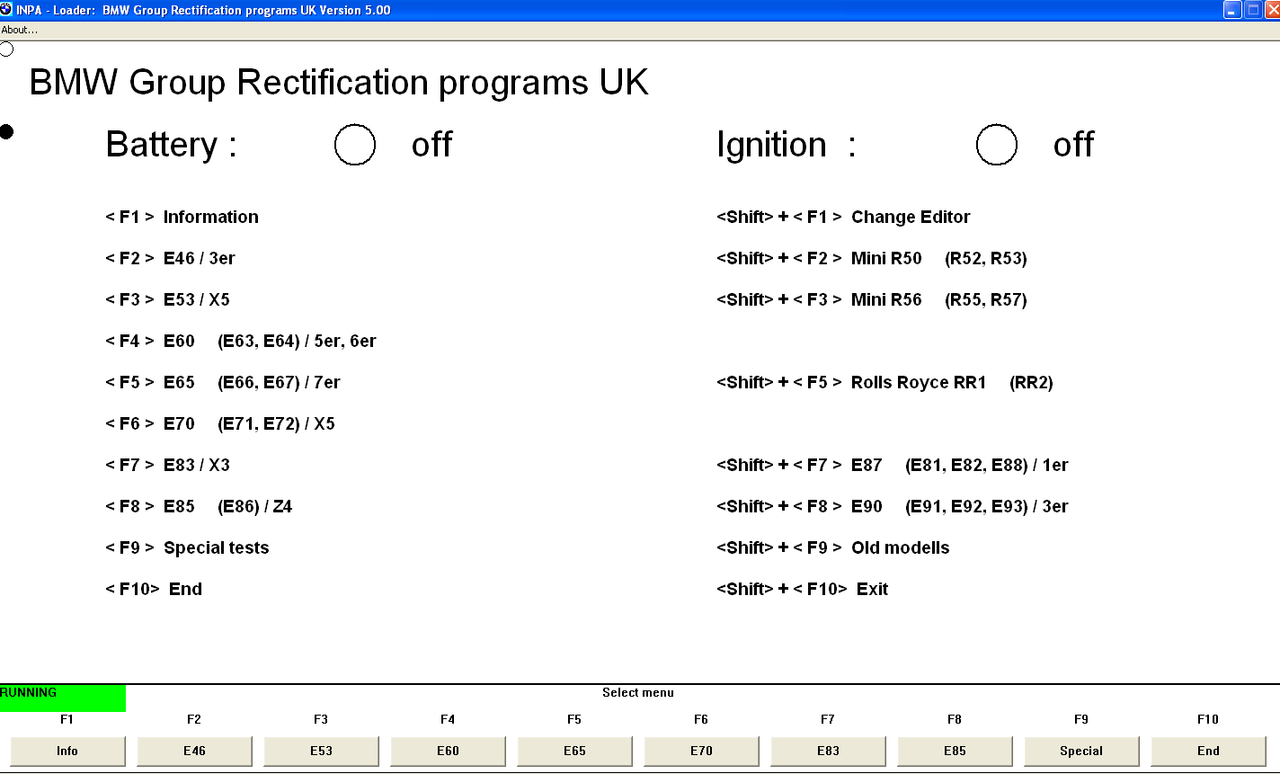Click the '< F1 > Information' text line
Image resolution: width=1280 pixels, height=774 pixels.
pyautogui.click(x=182, y=217)
